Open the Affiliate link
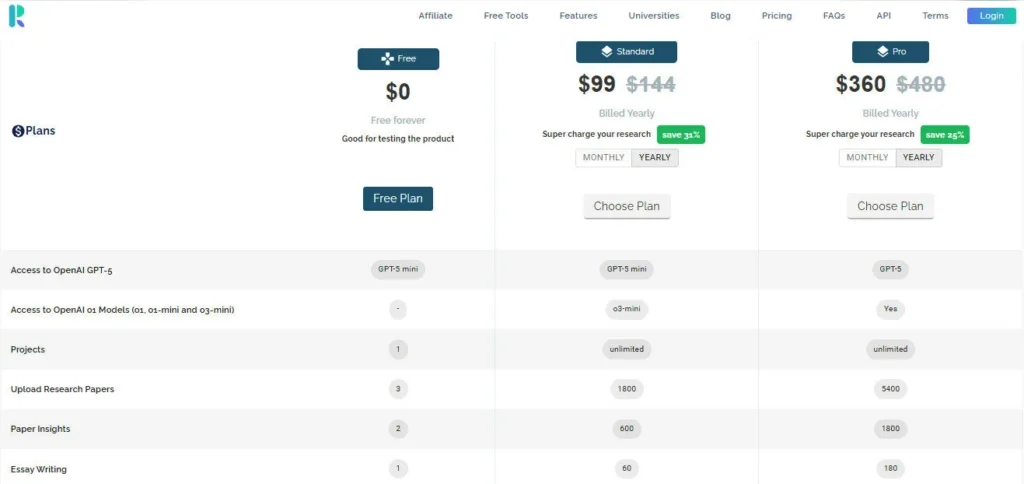 [435, 16]
